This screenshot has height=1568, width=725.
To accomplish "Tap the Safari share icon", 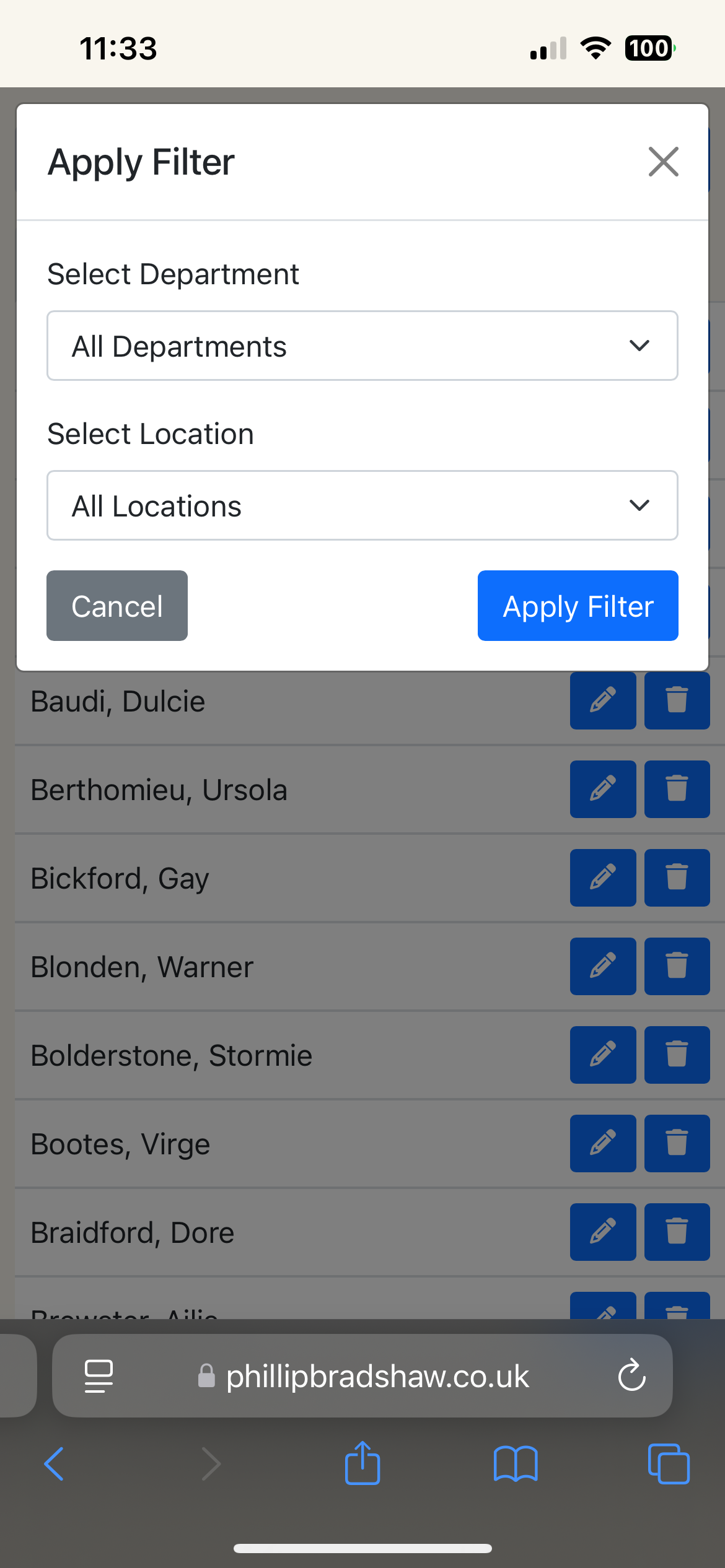I will (x=362, y=1464).
